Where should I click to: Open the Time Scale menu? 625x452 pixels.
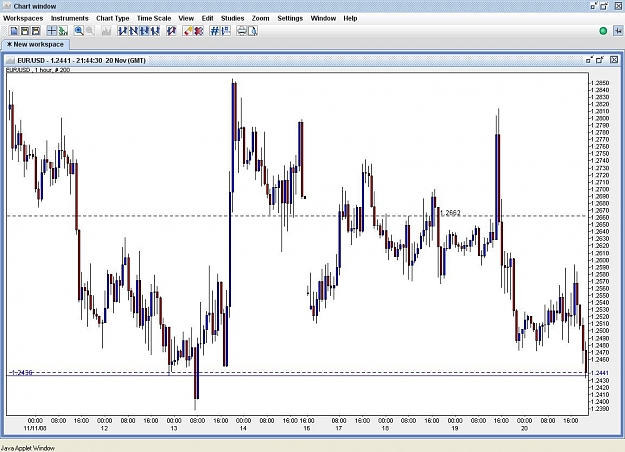coord(154,18)
